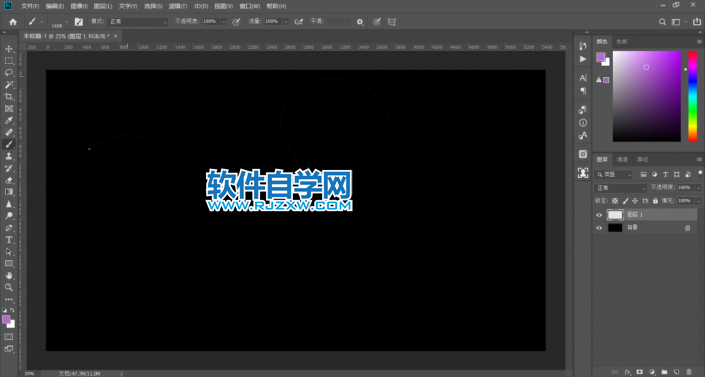Toggle symmetry paint butterfly options
Screen dimensions: 705x377
pyautogui.click(x=392, y=22)
